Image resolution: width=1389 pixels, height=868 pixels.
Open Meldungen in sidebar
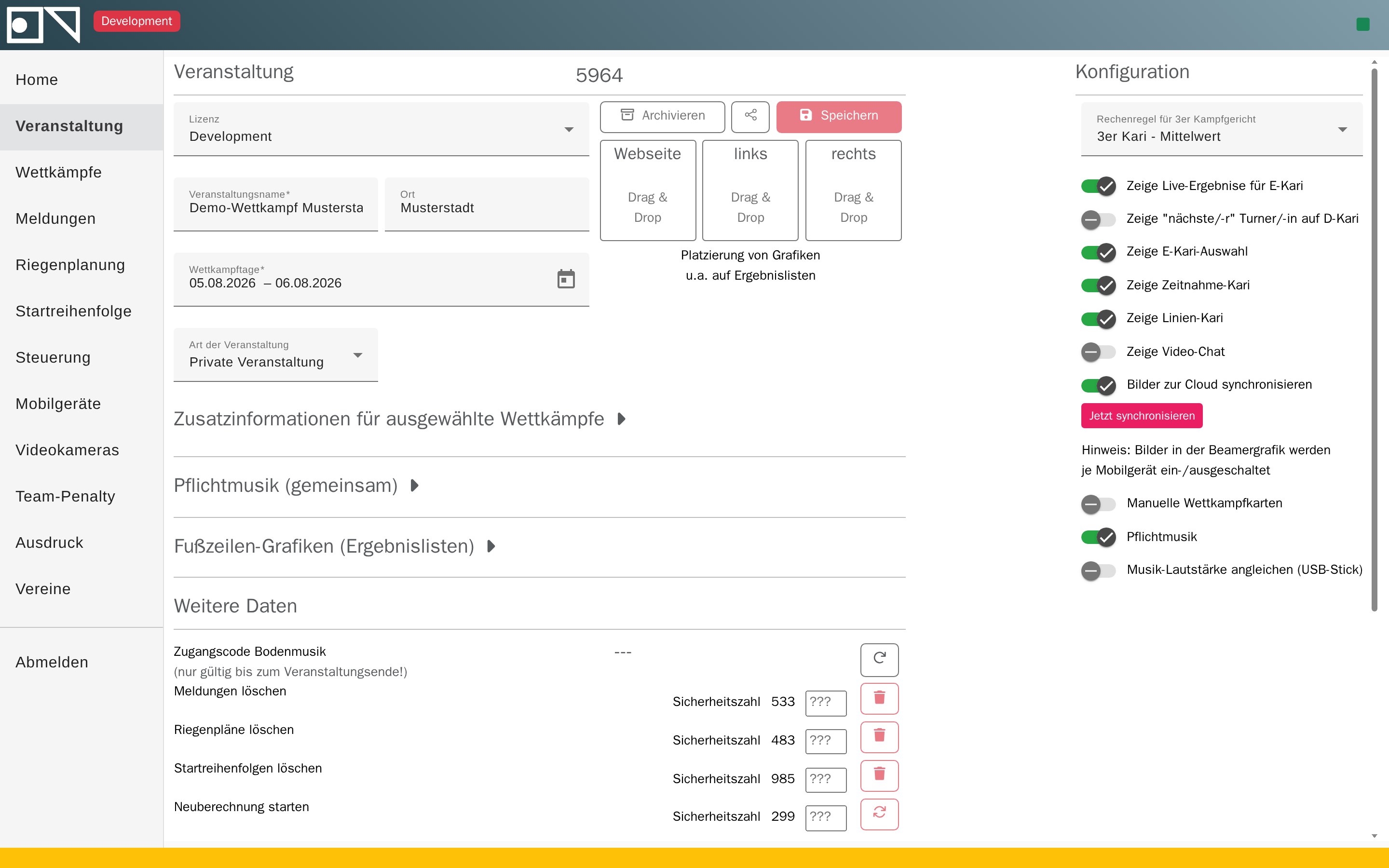tap(82, 219)
